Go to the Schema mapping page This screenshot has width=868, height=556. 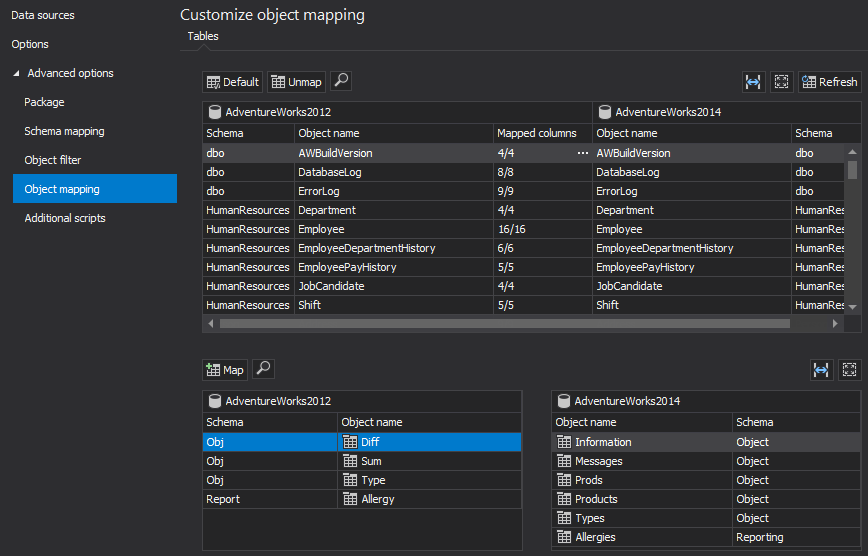[x=64, y=131]
